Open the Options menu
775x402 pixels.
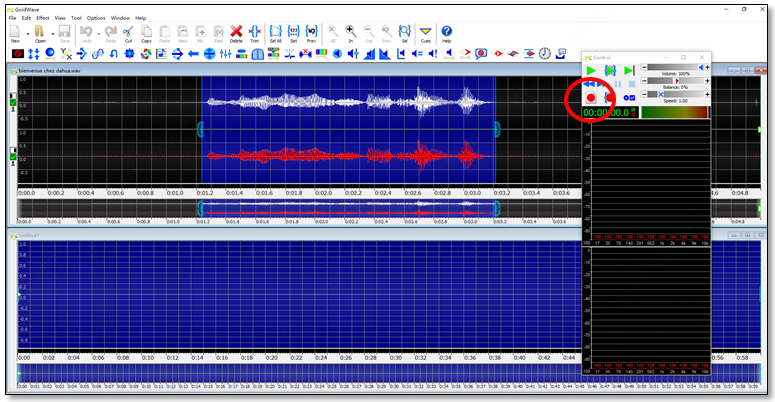pyautogui.click(x=96, y=18)
